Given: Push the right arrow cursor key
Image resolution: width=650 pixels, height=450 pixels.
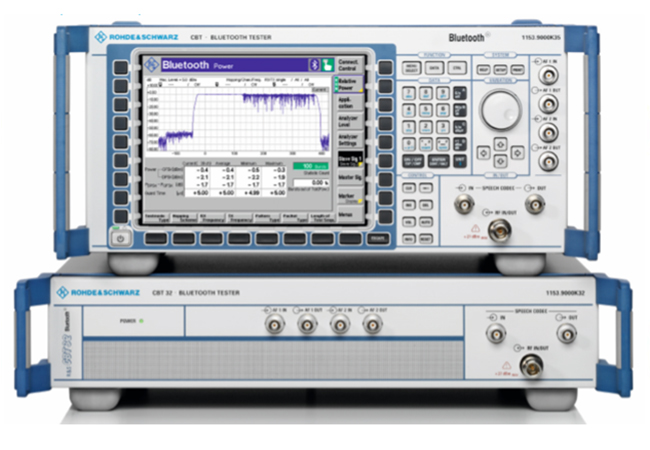Looking at the screenshot, I should tap(517, 153).
